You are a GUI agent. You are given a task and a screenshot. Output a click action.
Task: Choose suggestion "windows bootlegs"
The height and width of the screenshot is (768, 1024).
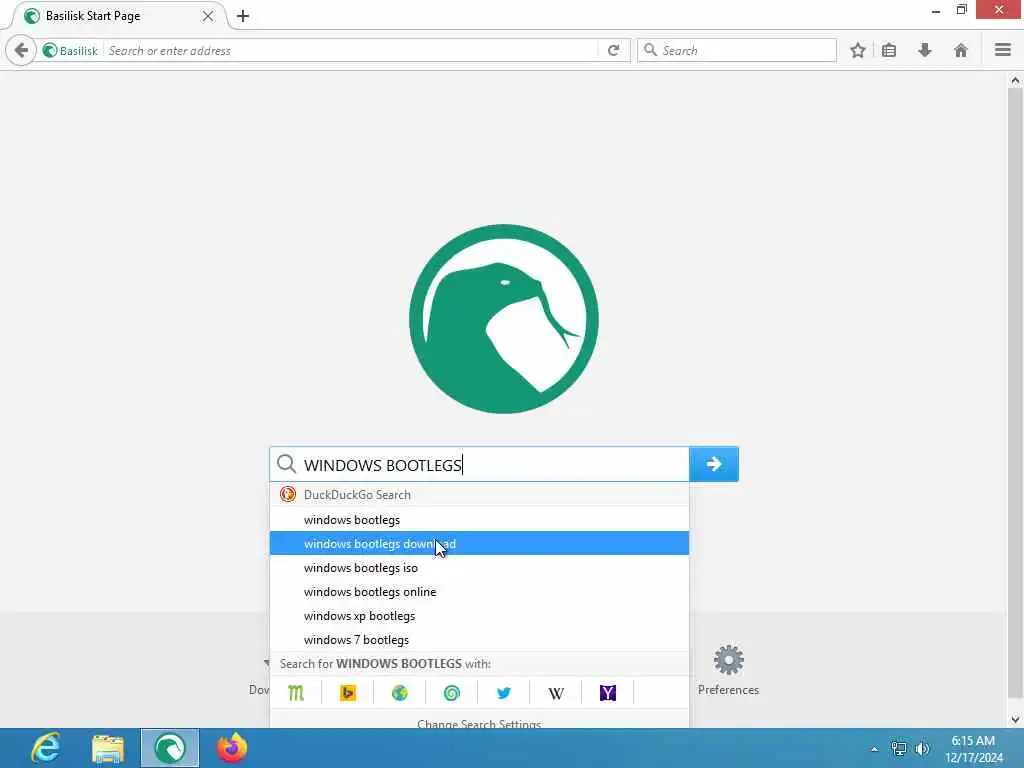pos(479,520)
